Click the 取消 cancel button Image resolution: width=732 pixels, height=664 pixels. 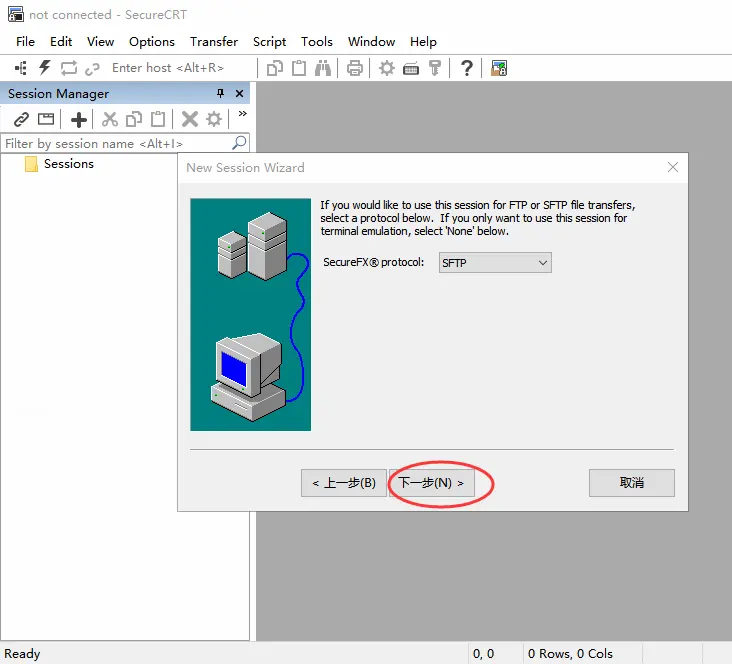tap(632, 483)
